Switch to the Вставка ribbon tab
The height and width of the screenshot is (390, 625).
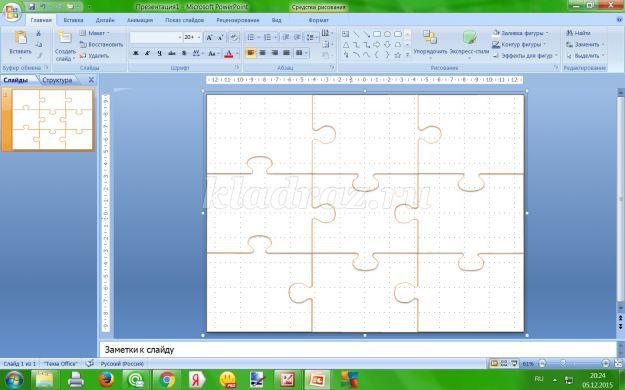tap(73, 20)
